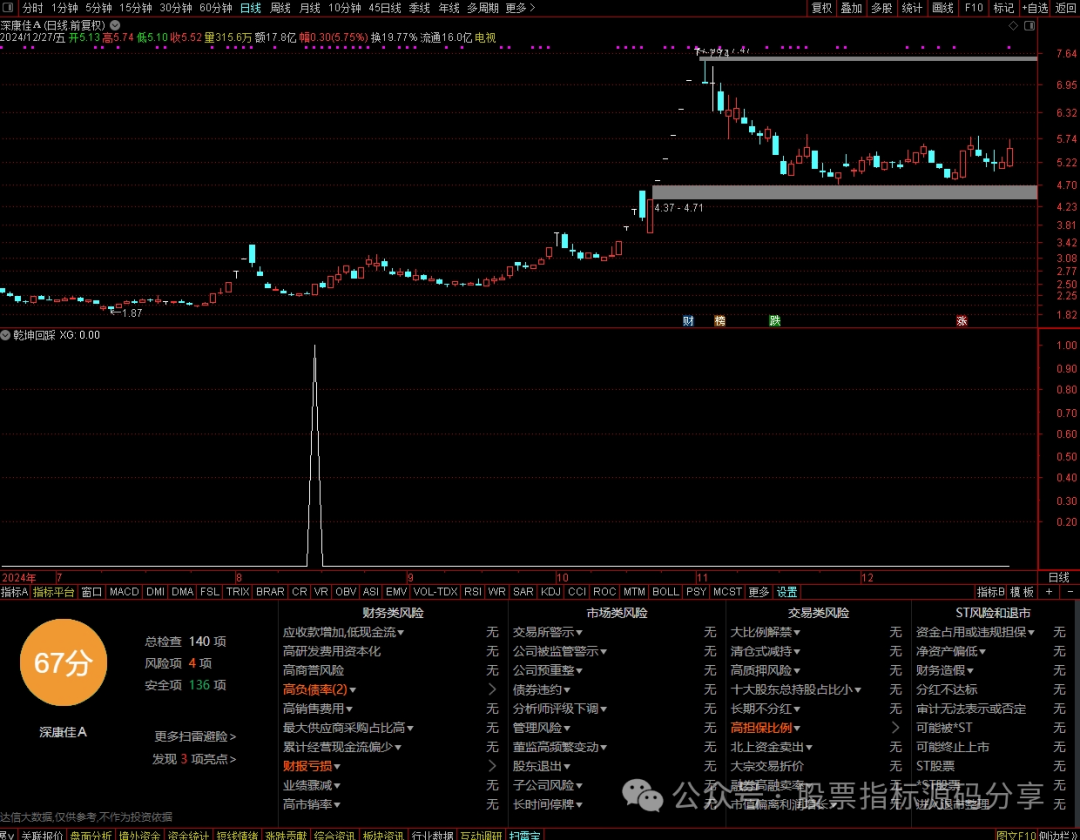1080x840 pixels.
Task: Switch to the 分时 chart period
Action: (x=32, y=8)
